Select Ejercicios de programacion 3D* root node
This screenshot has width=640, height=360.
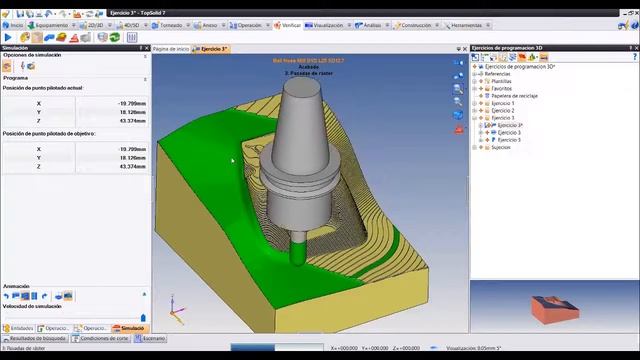[x=520, y=67]
